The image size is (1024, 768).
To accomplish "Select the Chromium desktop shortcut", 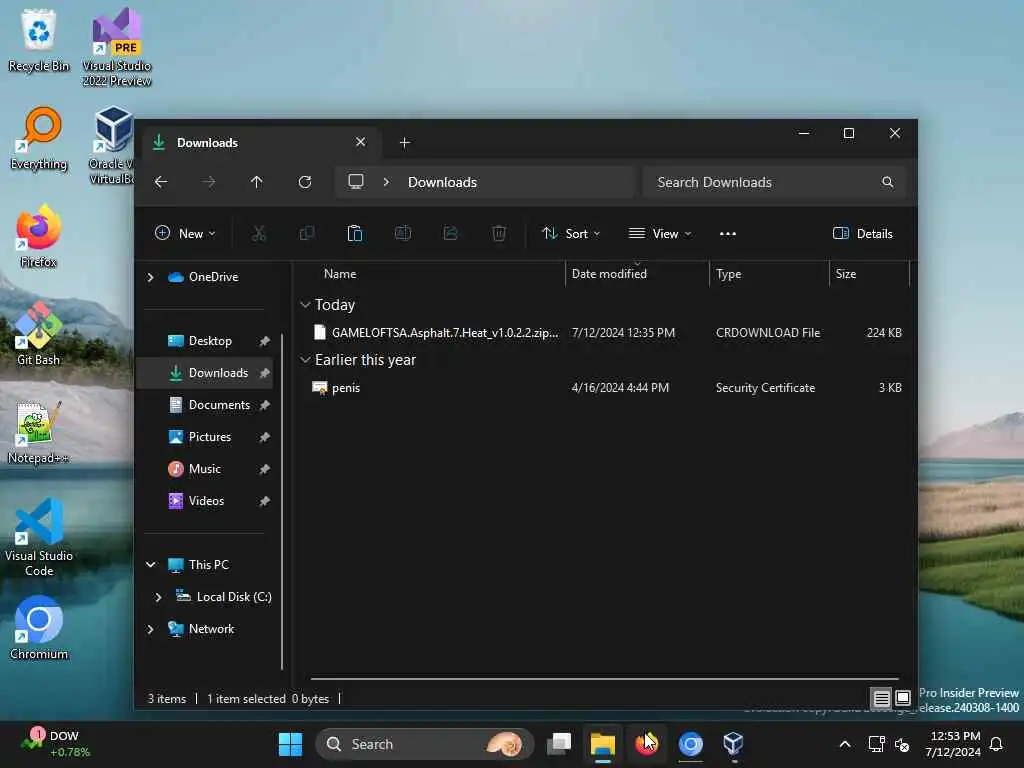I will (x=39, y=628).
